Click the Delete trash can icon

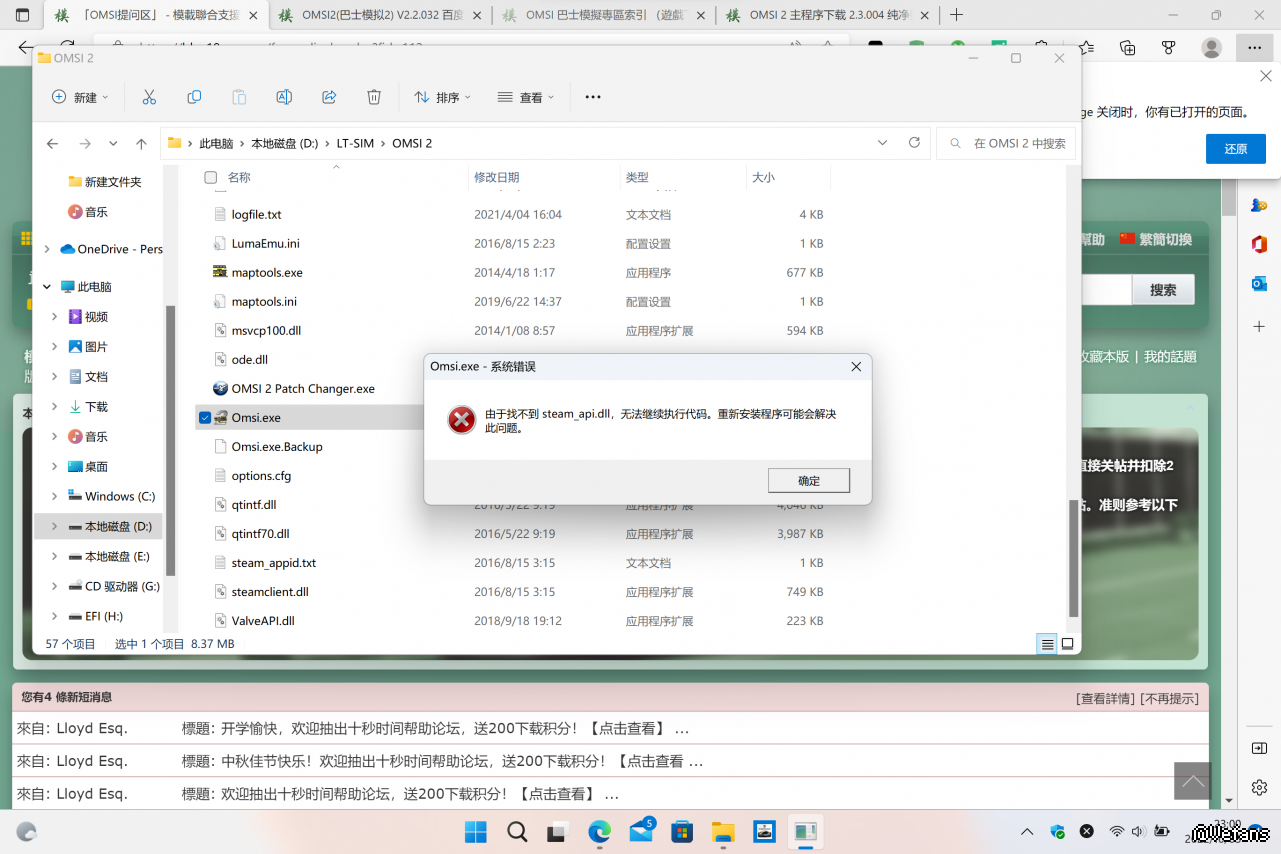(x=374, y=97)
